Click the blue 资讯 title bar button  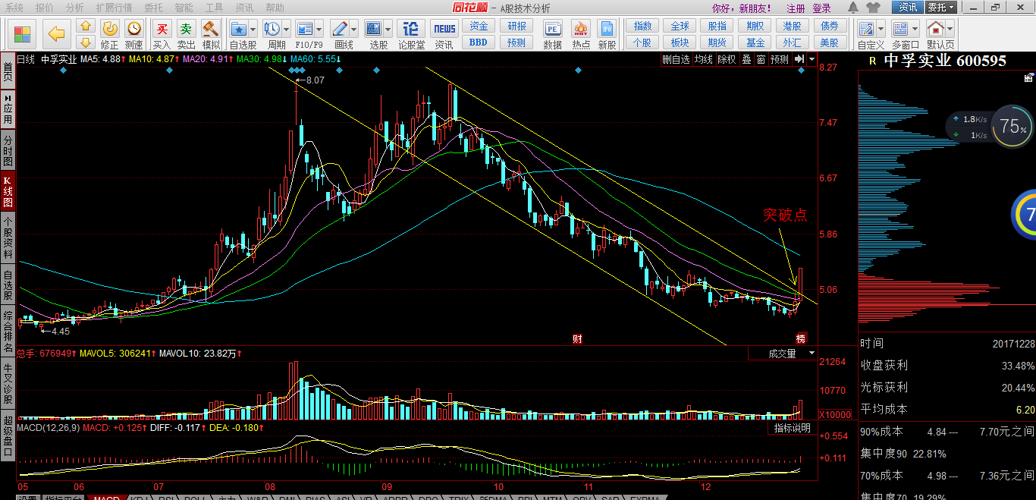pyautogui.click(x=908, y=7)
